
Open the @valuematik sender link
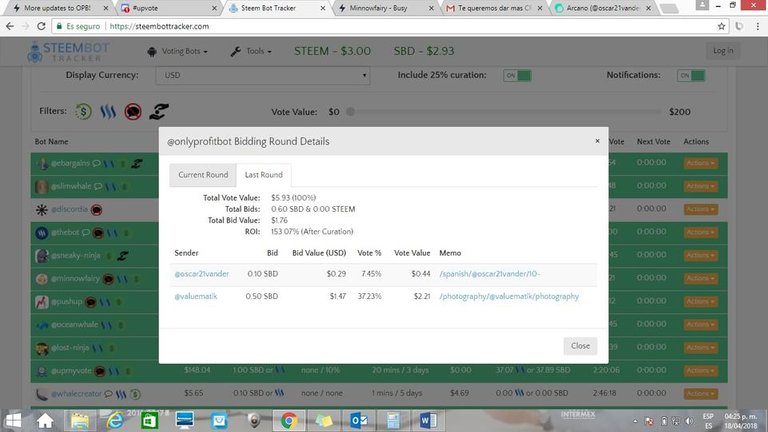pos(195,296)
